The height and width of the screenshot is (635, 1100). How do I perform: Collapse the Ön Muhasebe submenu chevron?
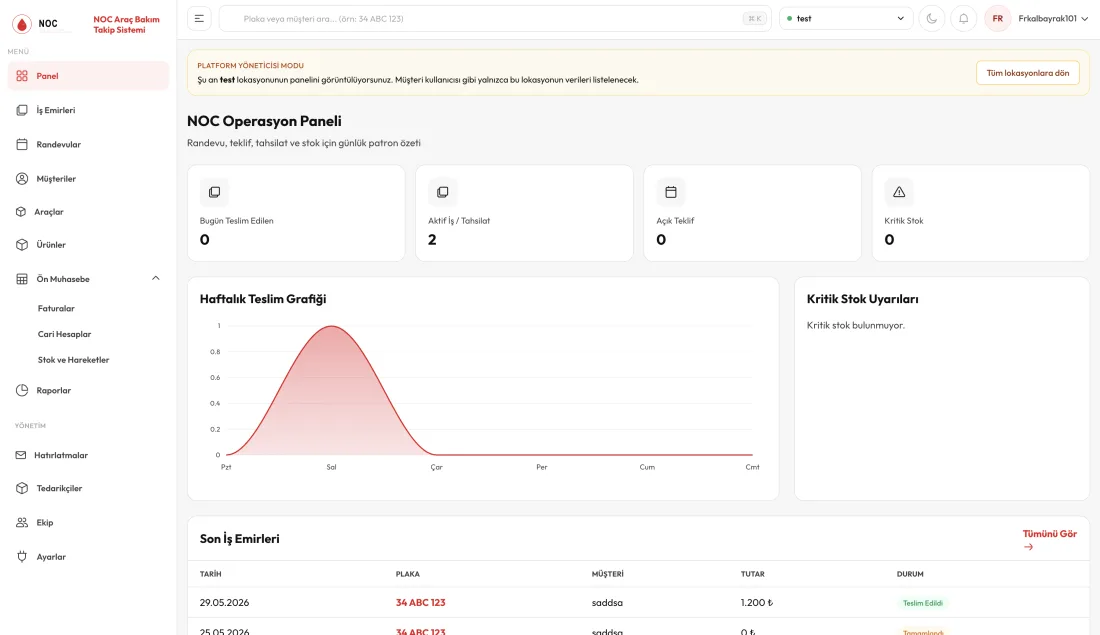tap(156, 279)
